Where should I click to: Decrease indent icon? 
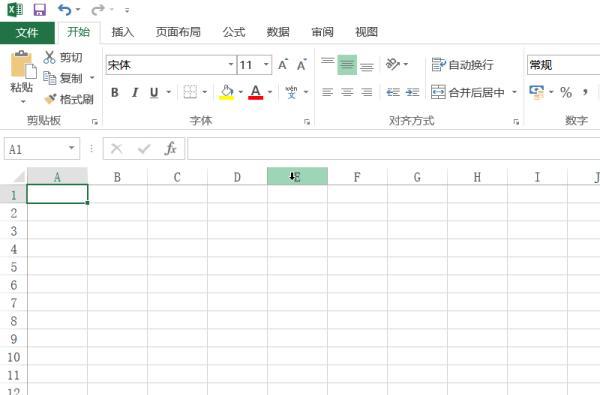[x=393, y=92]
